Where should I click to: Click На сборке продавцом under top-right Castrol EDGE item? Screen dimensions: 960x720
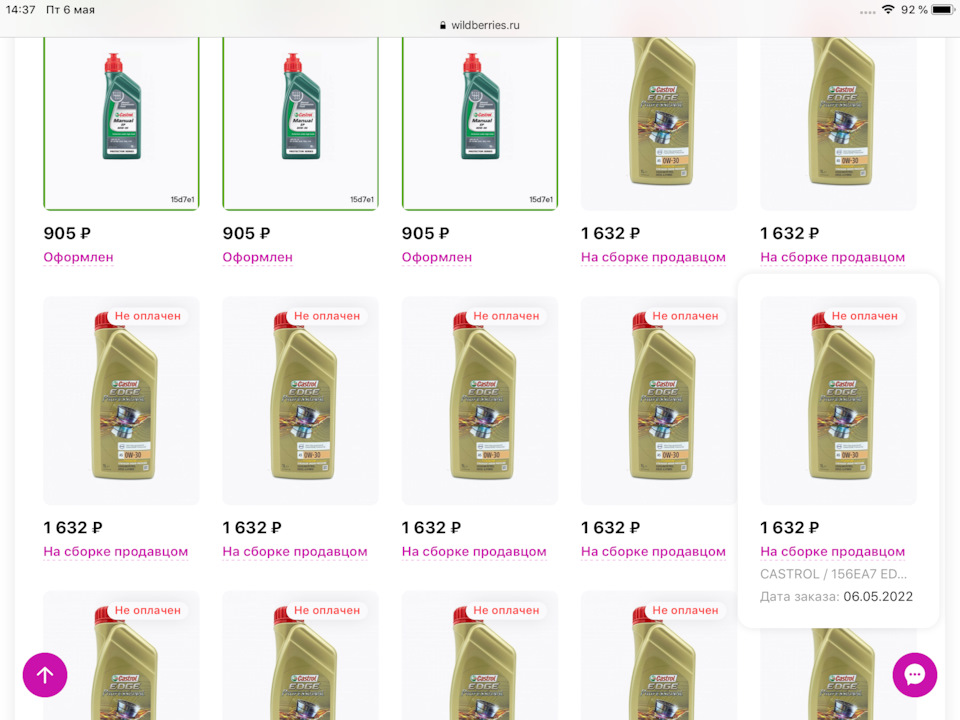click(832, 257)
